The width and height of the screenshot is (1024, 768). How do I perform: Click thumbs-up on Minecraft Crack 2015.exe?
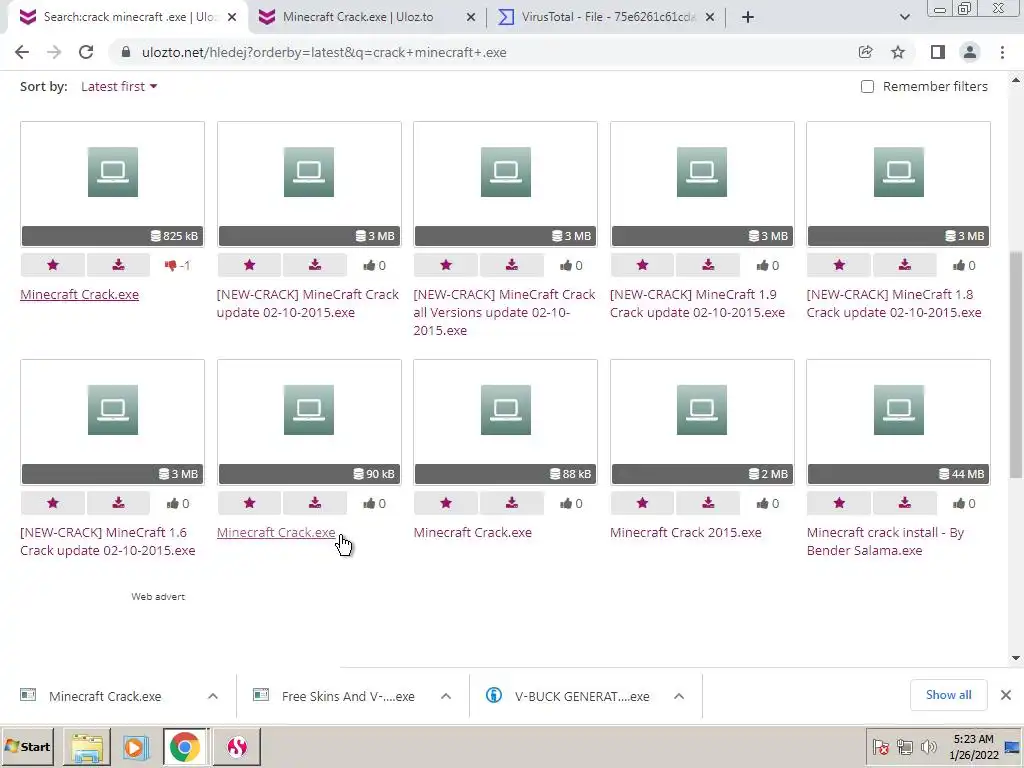763,504
